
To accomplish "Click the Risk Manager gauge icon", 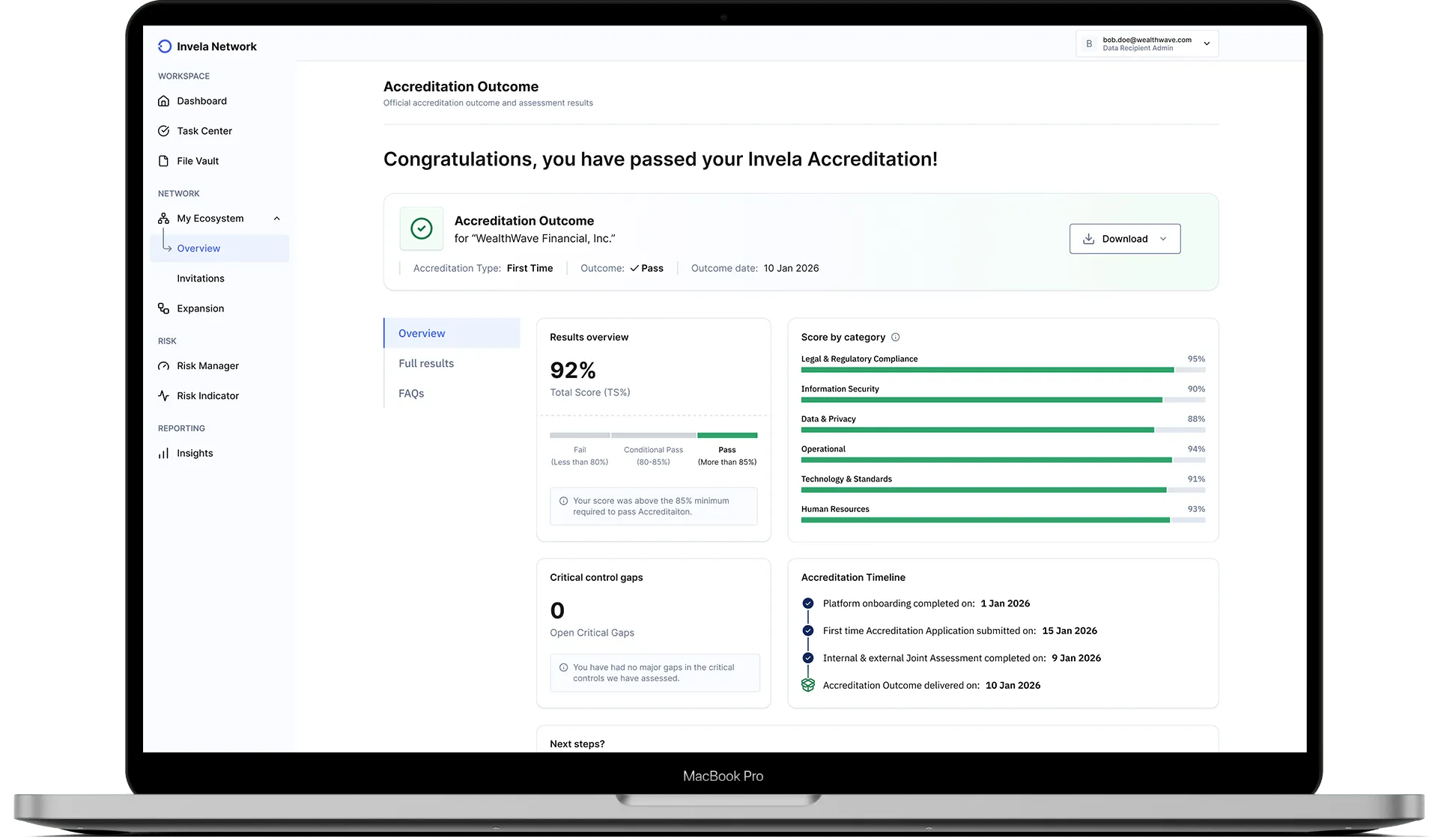I will point(163,366).
